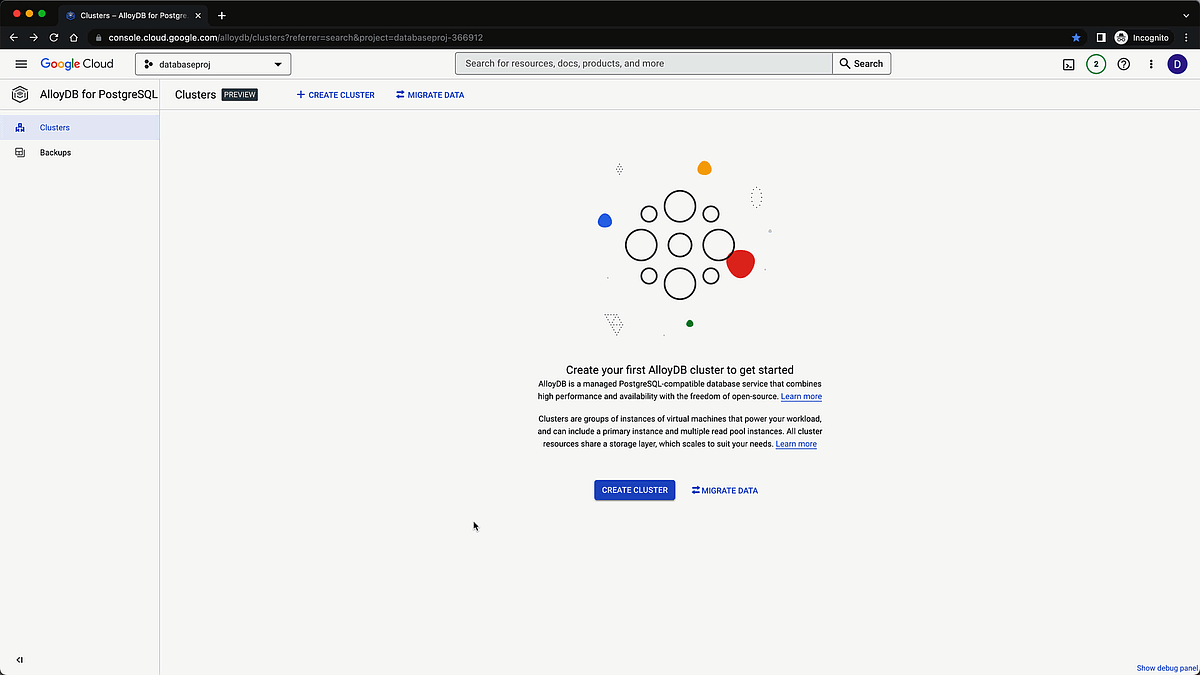Screen dimensions: 1200x675
Task: Click the AlloyDB for PostgreSQL product icon
Action: (20, 94)
